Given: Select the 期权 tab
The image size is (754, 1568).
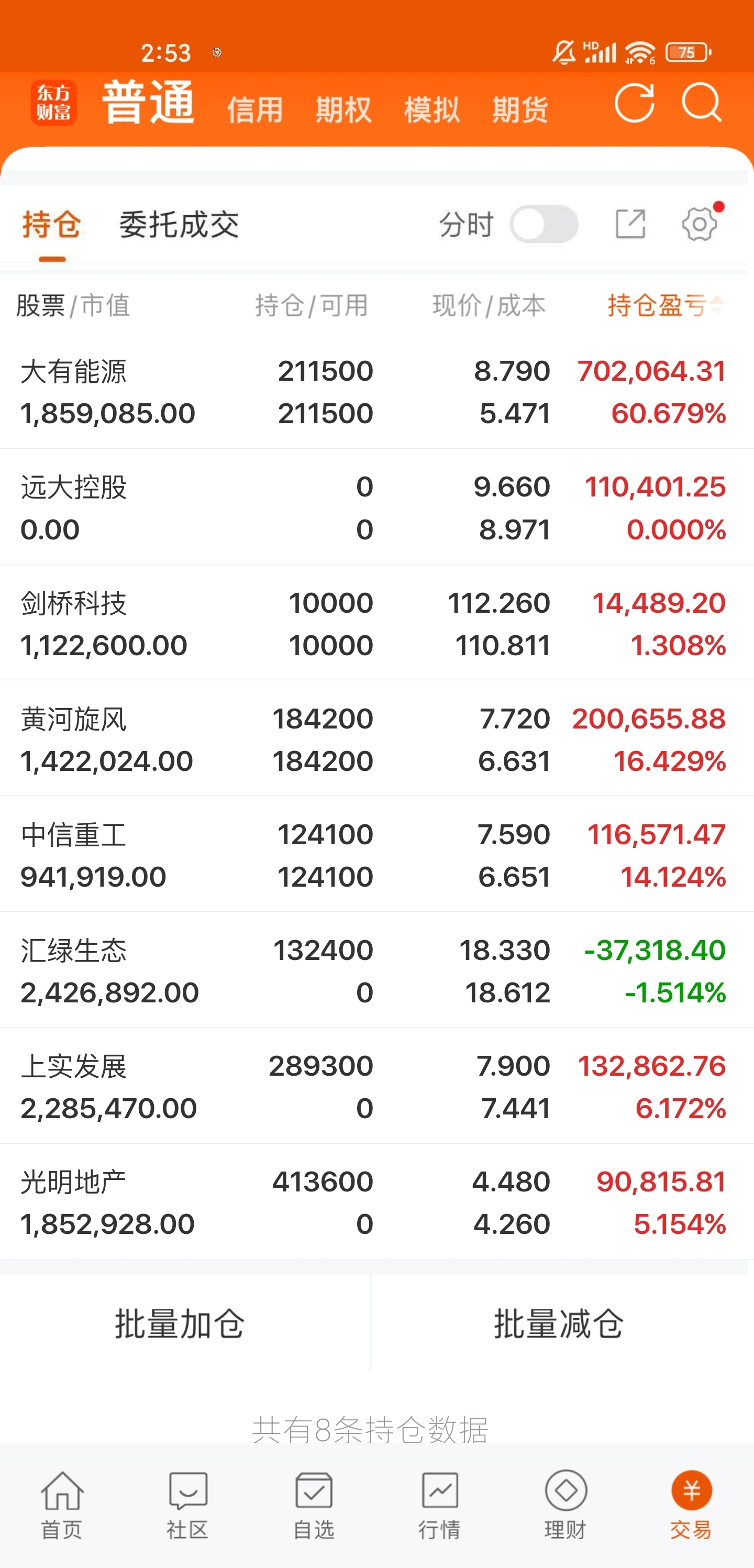Looking at the screenshot, I should tap(344, 110).
